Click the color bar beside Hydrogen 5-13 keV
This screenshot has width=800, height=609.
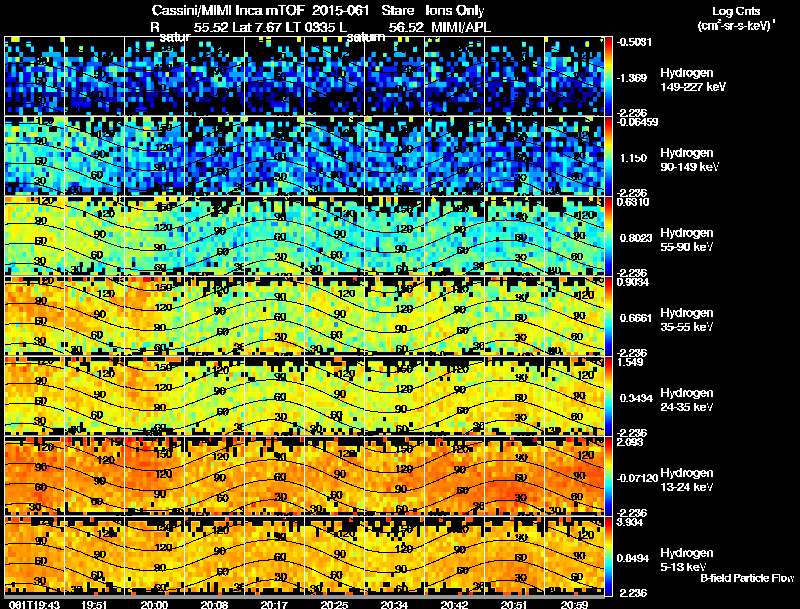[x=608, y=556]
